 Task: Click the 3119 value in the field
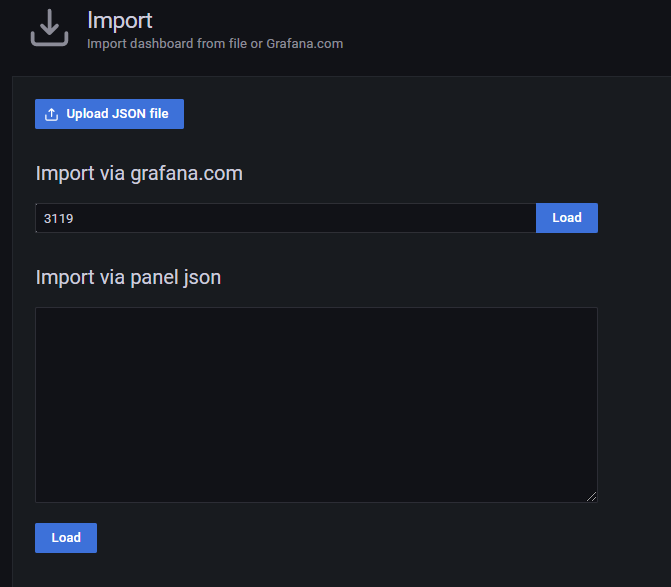pyautogui.click(x=58, y=218)
